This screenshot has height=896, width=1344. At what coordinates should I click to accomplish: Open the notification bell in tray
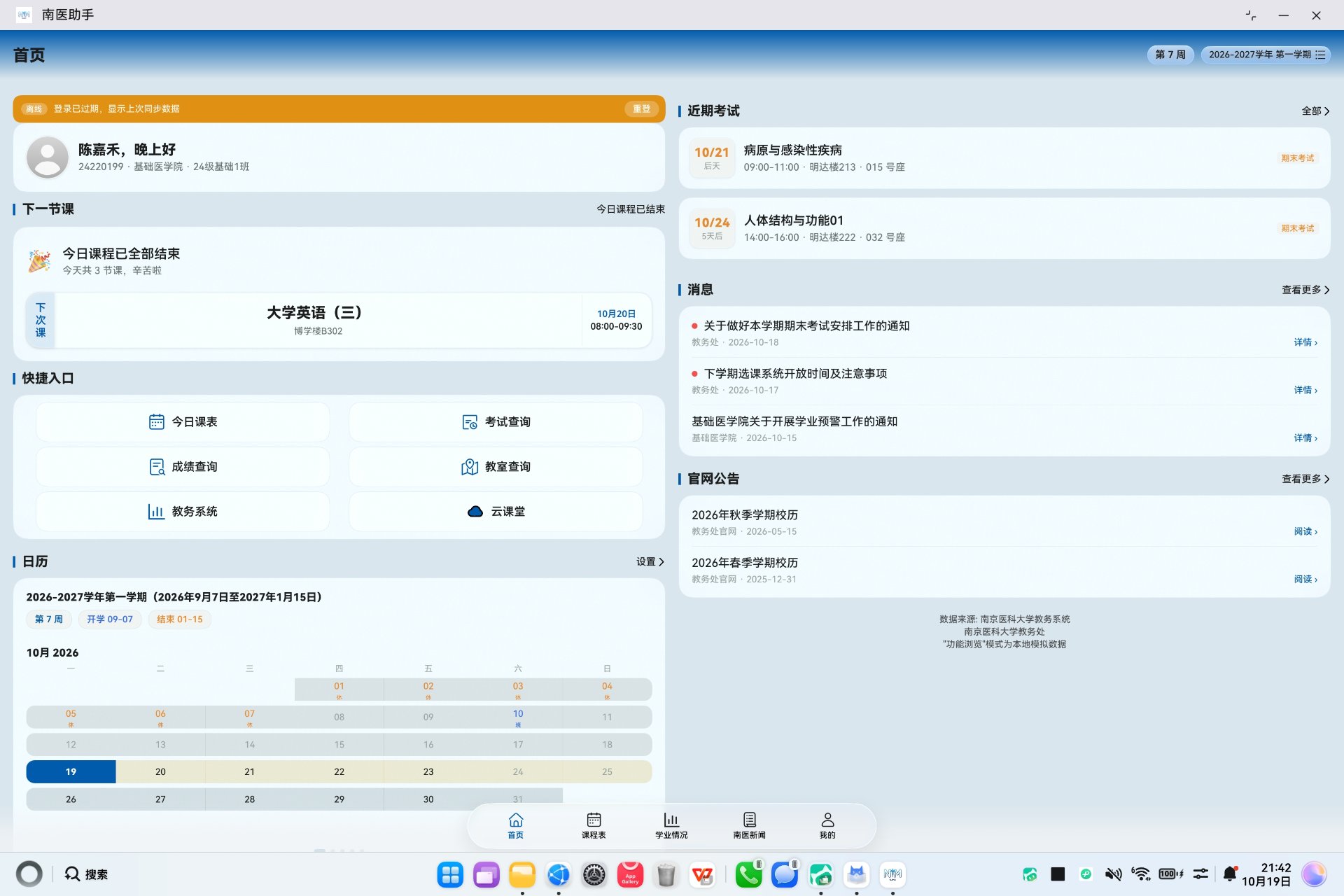[1230, 874]
